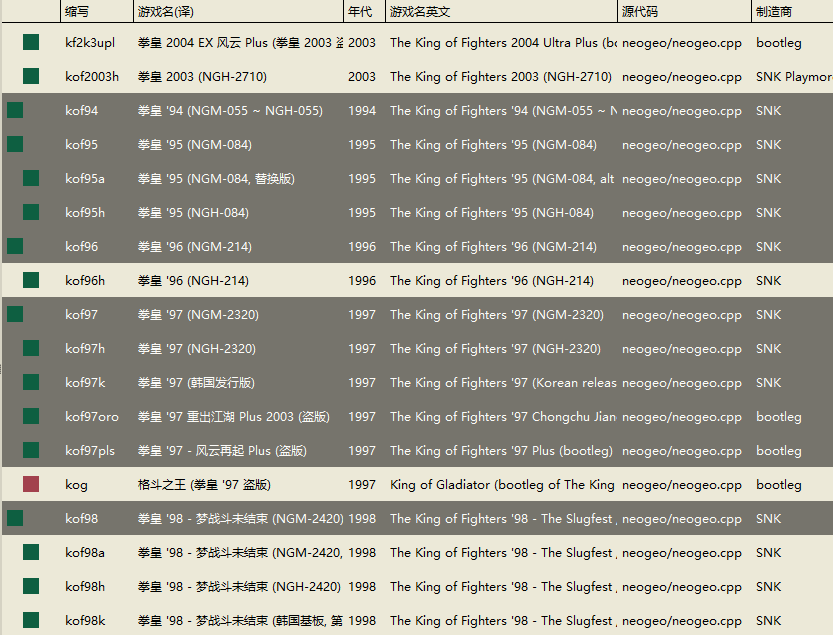Click the green status icon for kof98h
833x635 pixels.
(31, 587)
